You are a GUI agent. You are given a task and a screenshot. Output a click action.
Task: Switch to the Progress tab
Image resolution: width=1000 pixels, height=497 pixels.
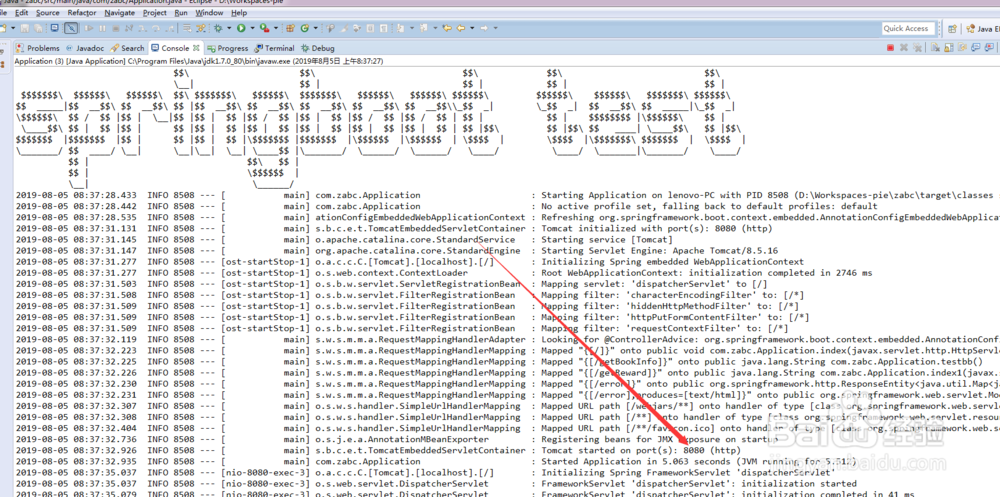pos(227,48)
